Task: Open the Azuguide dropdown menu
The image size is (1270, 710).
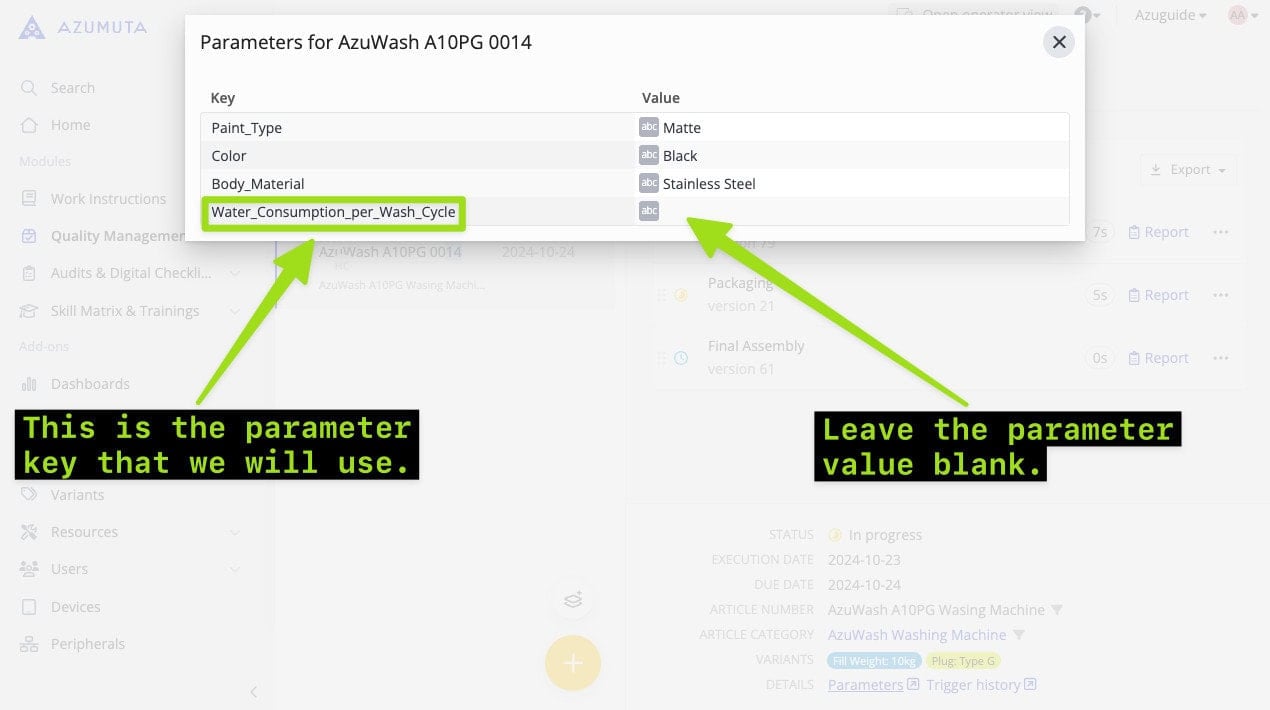Action: (1169, 15)
